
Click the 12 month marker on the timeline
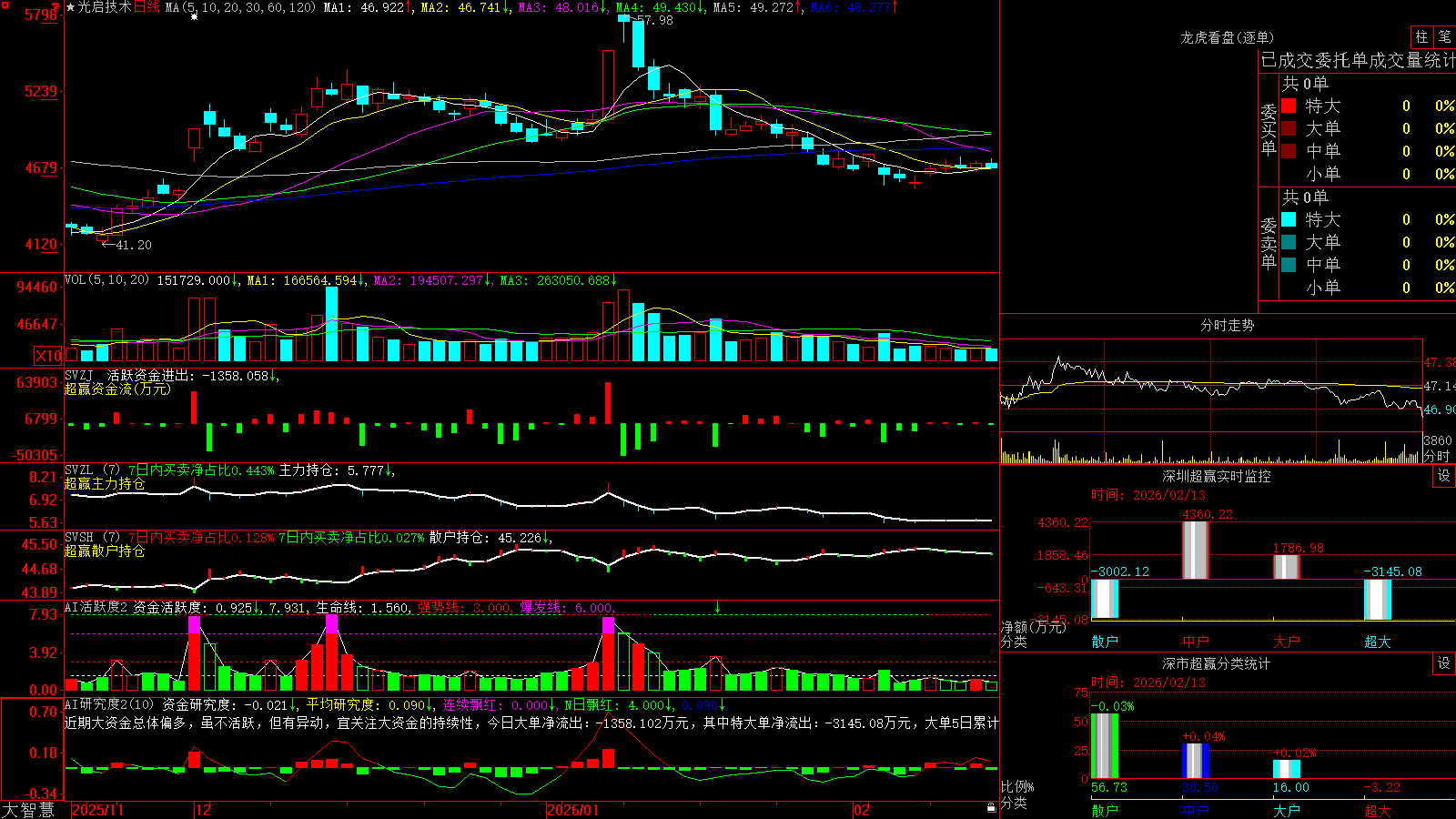(203, 810)
